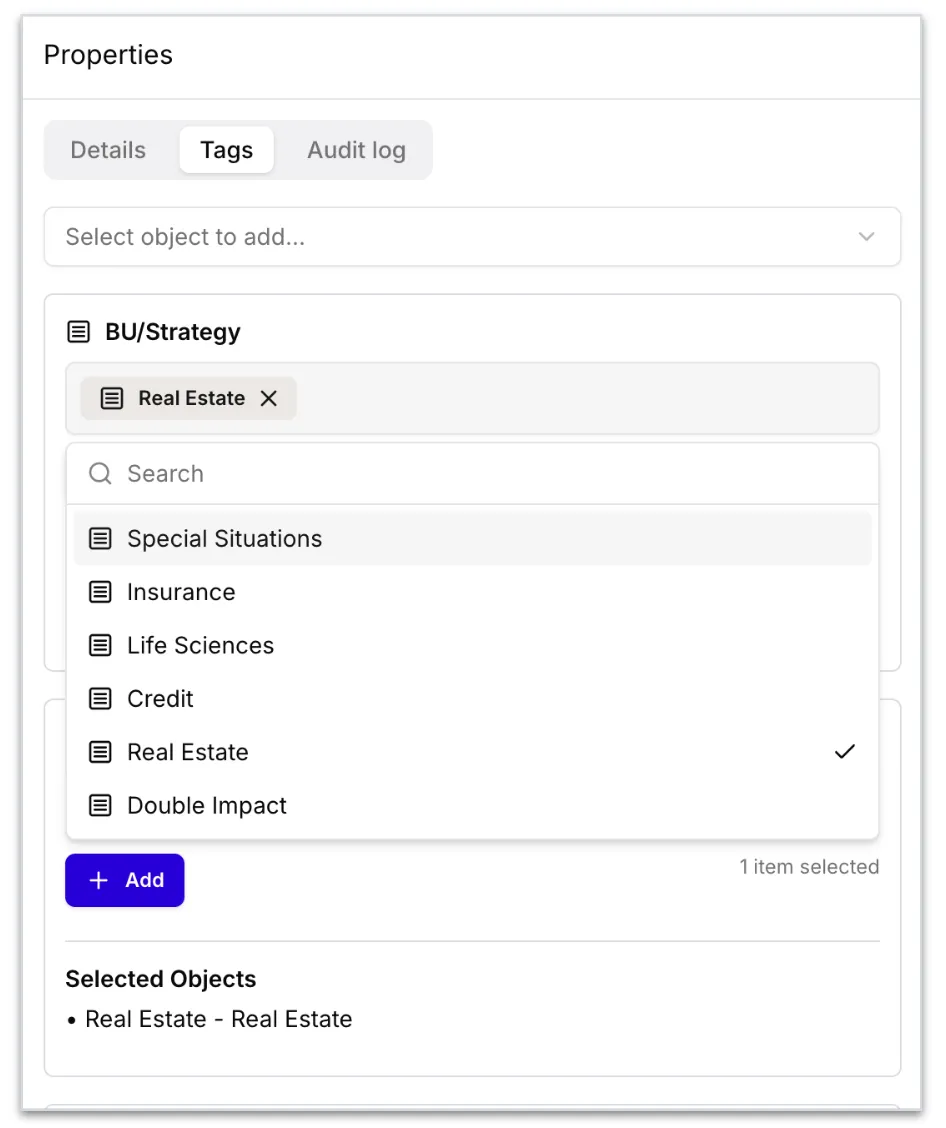Viewport: 946px width, 1128px height.
Task: Open the 'Select object to add' dropdown
Action: tap(472, 237)
